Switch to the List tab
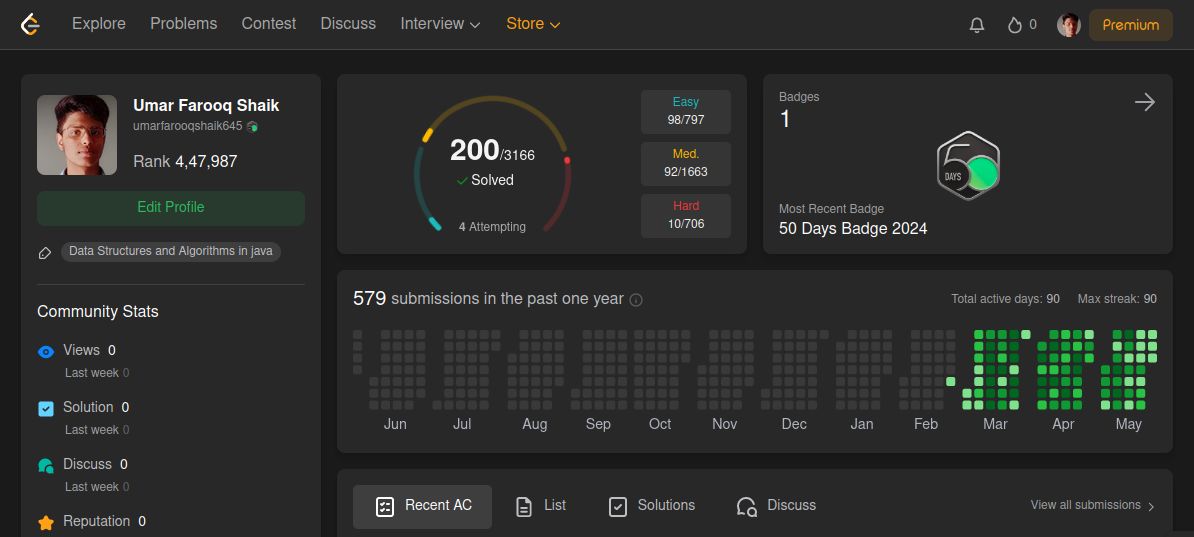This screenshot has height=537, width=1194. (541, 507)
